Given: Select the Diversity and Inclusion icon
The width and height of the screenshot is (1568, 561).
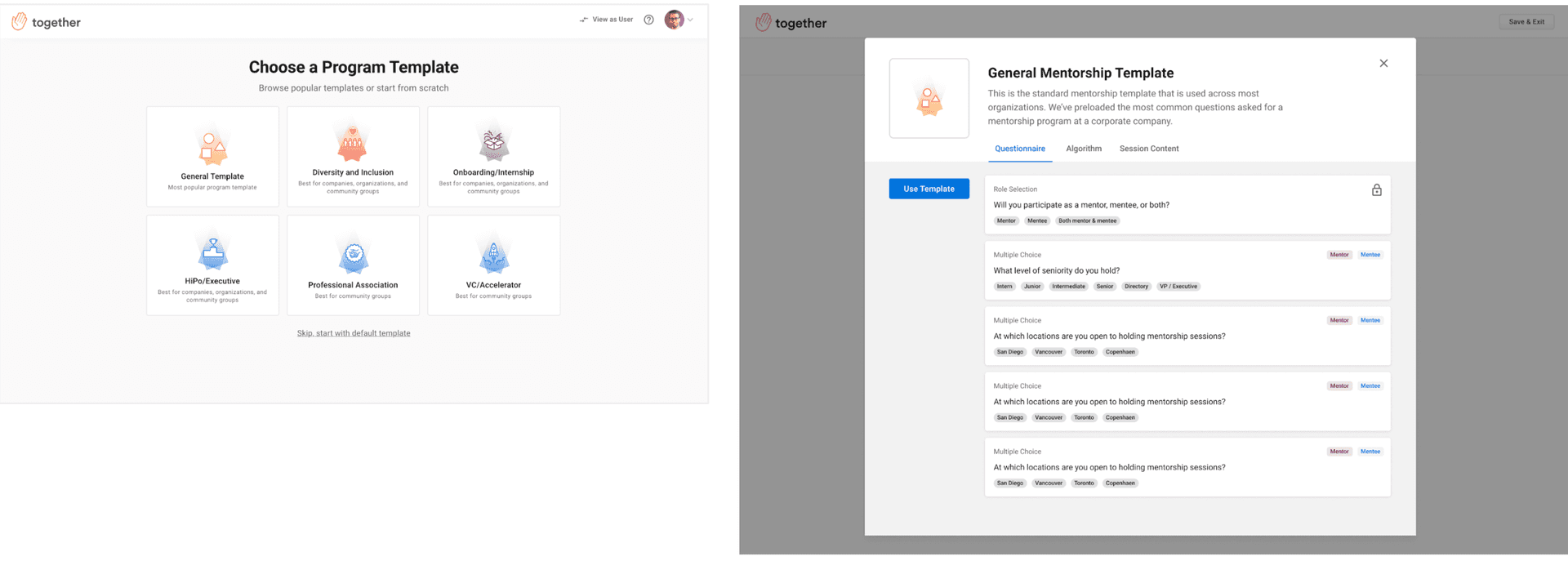Looking at the screenshot, I should coord(353,142).
